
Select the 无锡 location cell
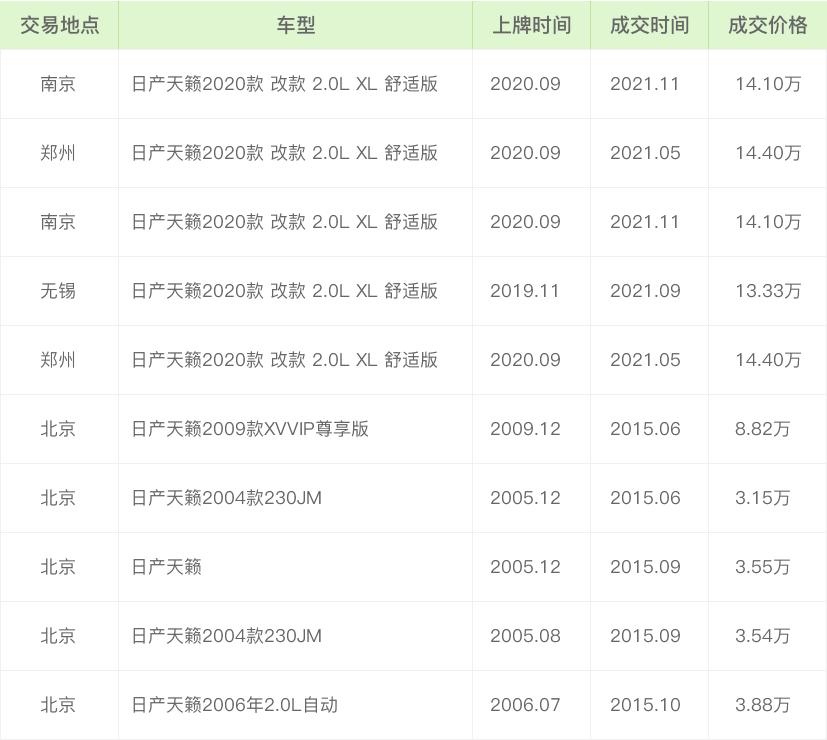[58, 291]
